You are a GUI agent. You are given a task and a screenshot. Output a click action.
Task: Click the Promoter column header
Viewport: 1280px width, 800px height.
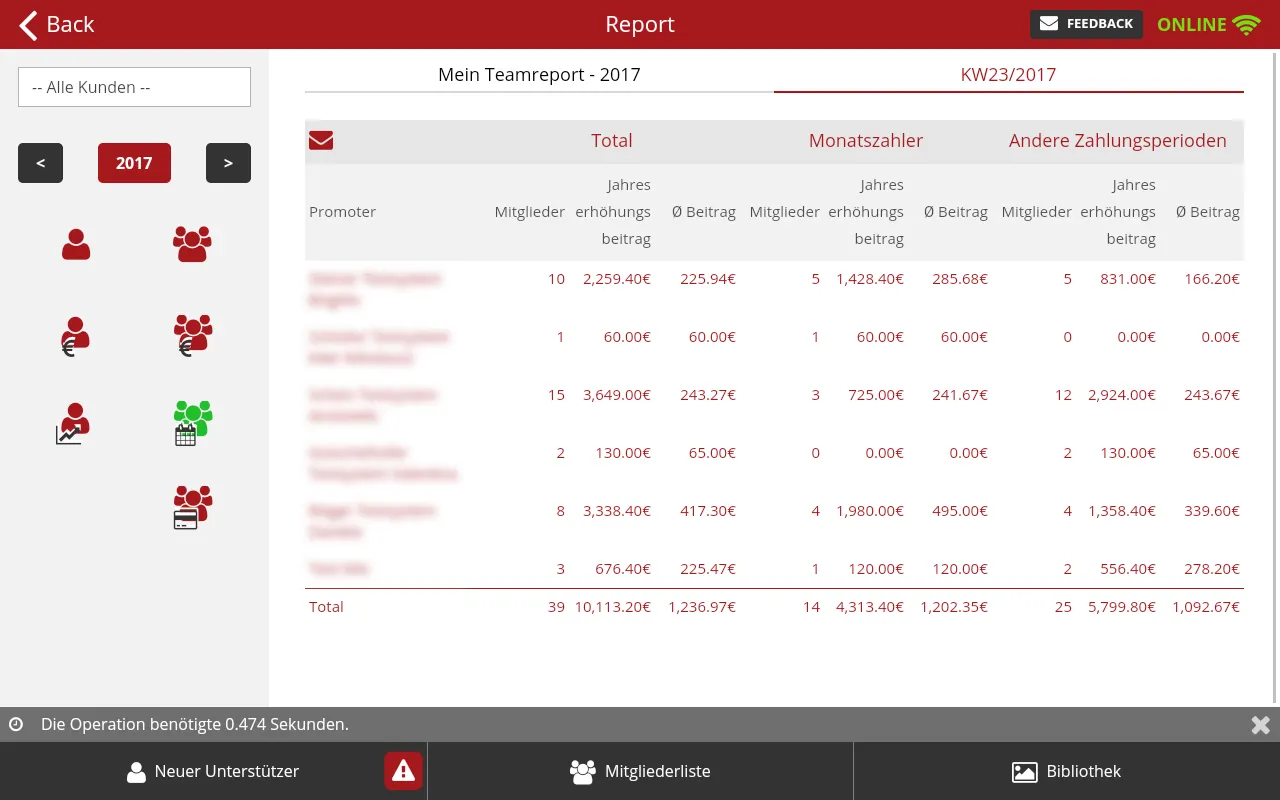(343, 212)
